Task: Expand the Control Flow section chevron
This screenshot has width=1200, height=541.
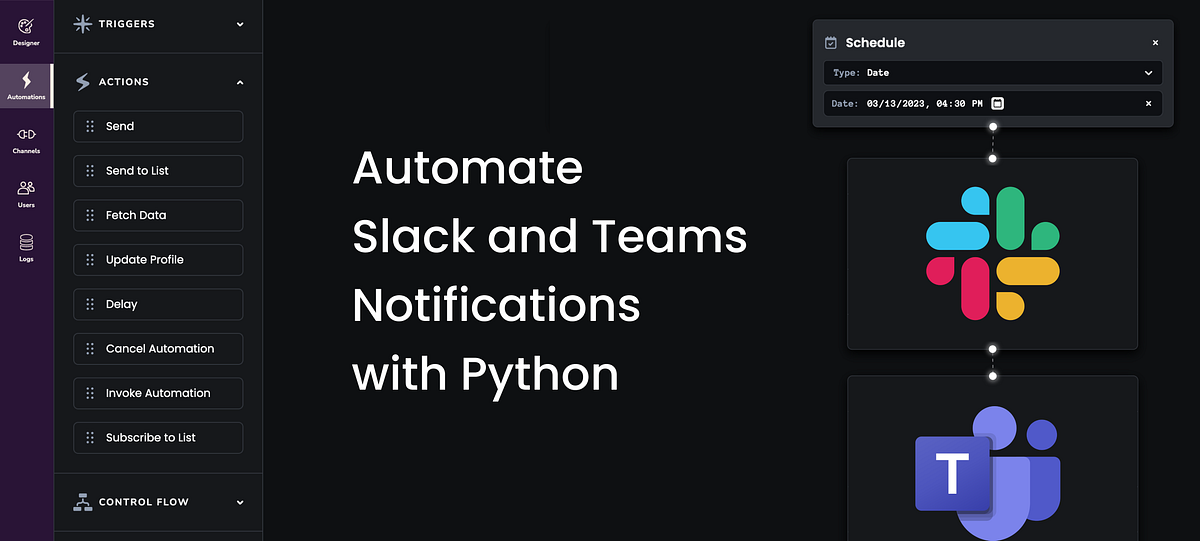Action: [x=240, y=502]
